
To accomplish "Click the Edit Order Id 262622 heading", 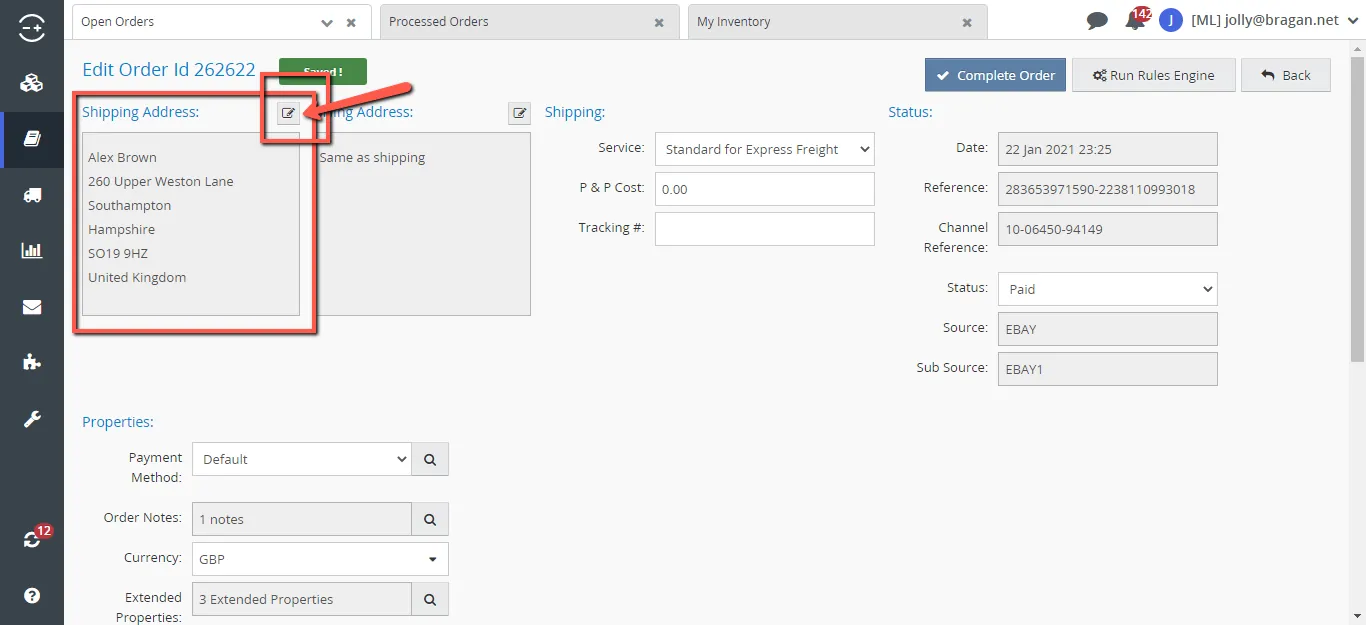I will pyautogui.click(x=169, y=70).
